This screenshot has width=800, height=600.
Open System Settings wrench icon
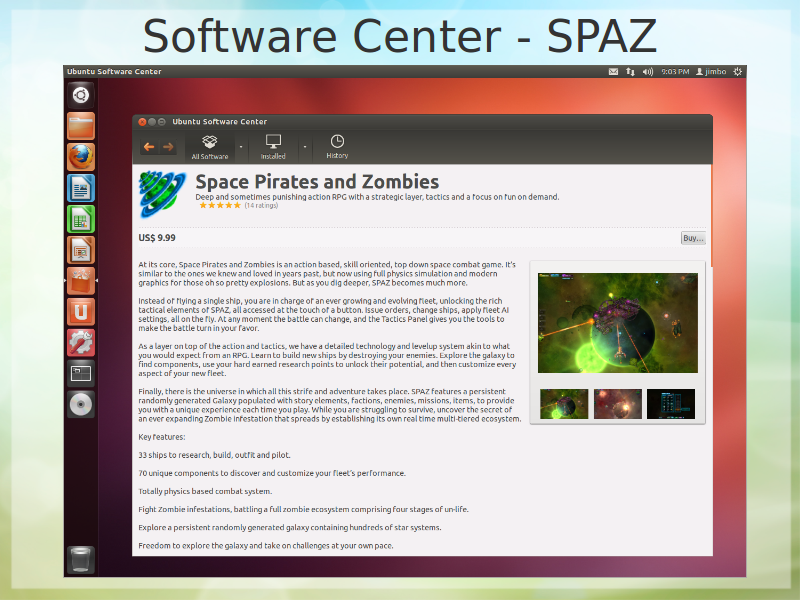click(x=81, y=343)
